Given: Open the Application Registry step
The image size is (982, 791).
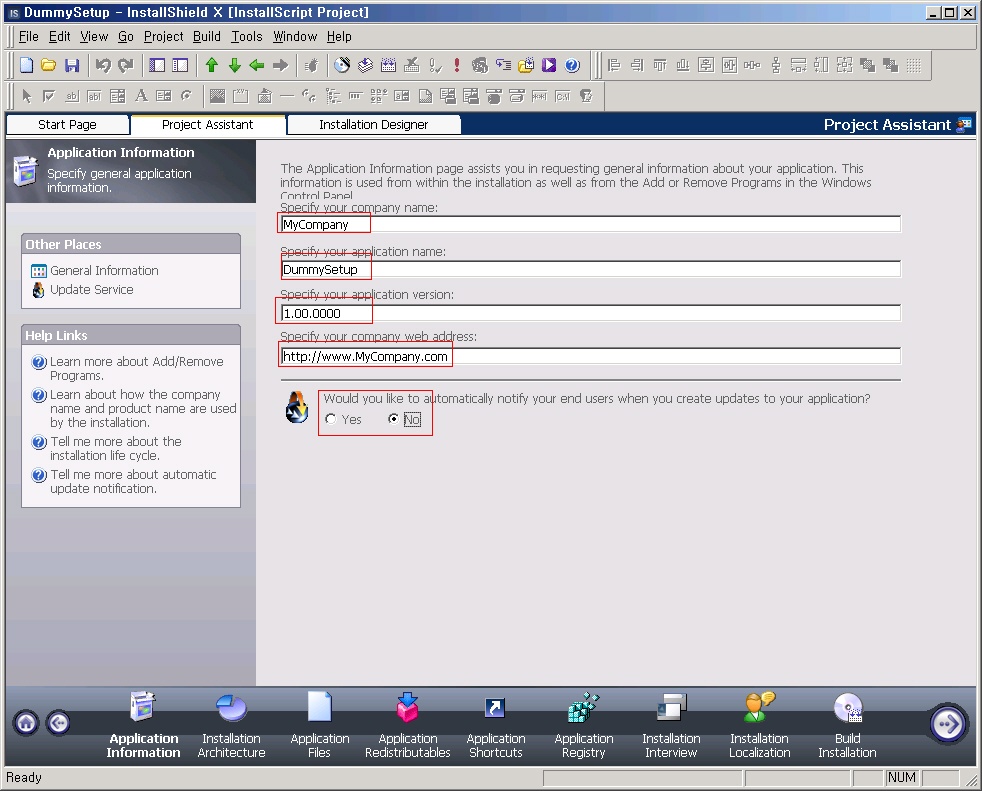Looking at the screenshot, I should [x=584, y=725].
